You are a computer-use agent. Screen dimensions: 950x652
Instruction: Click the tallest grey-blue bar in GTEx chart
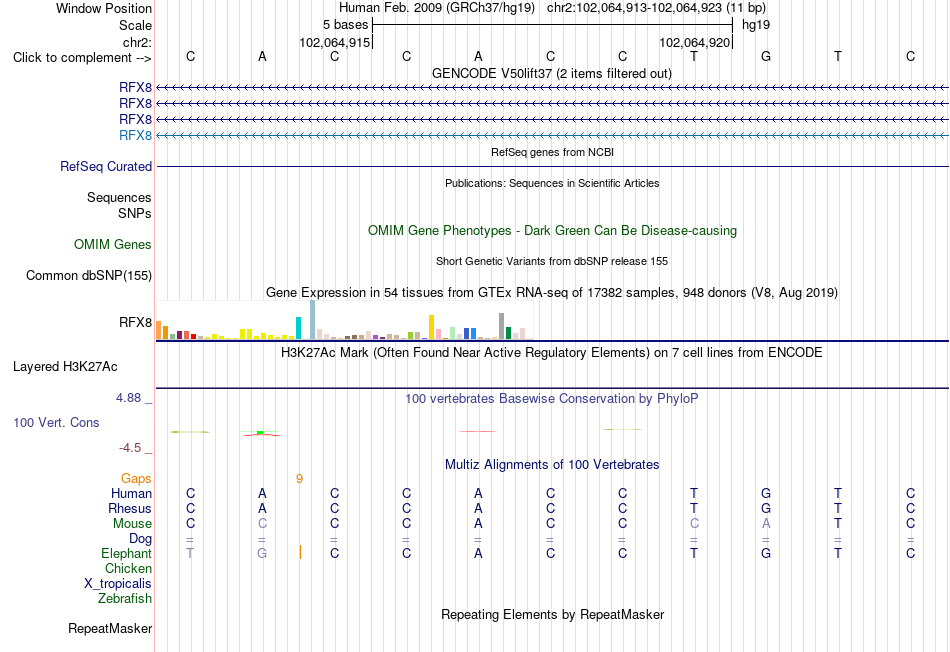[x=313, y=319]
